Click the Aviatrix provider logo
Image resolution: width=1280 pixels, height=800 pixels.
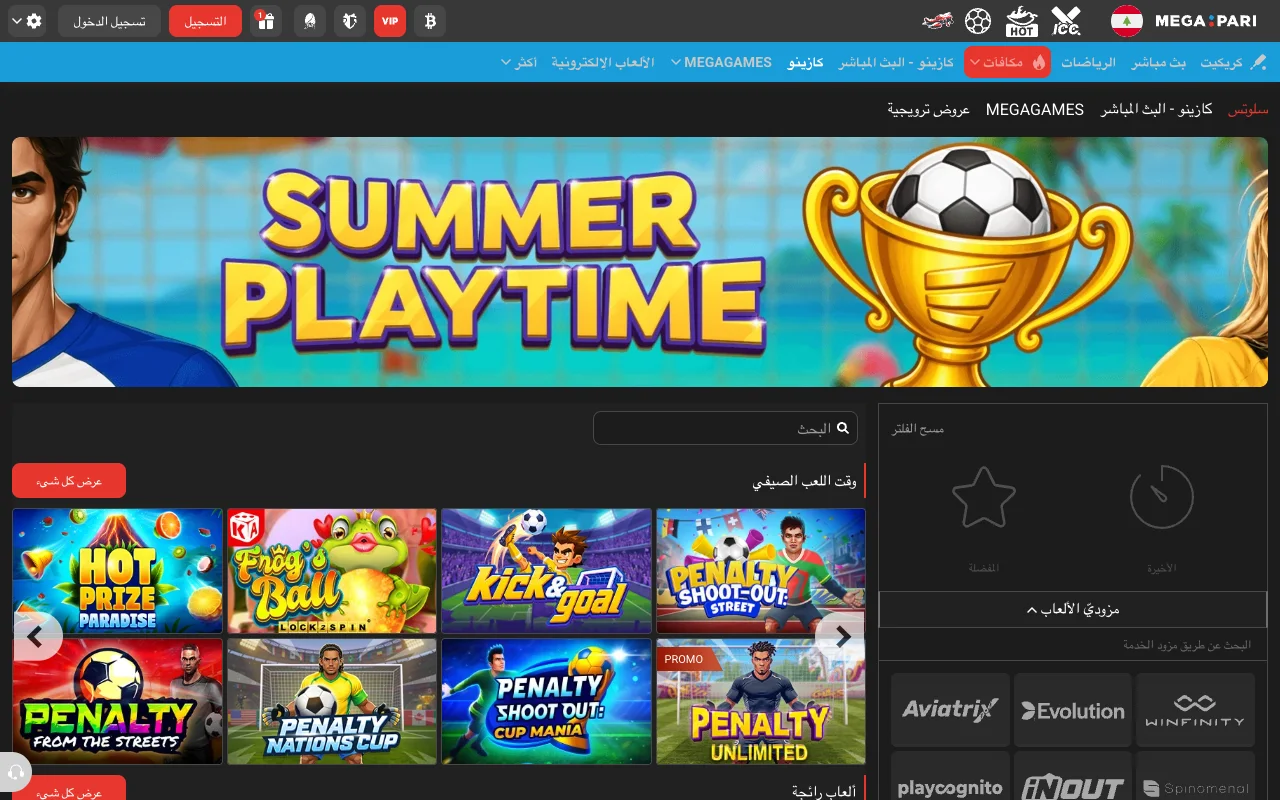pyautogui.click(x=950, y=710)
